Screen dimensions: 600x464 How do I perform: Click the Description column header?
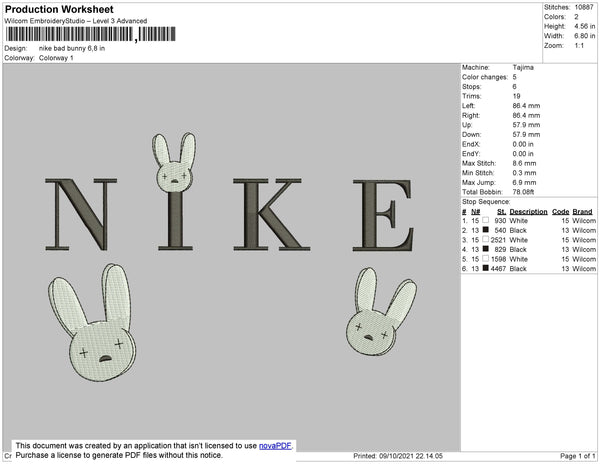click(x=528, y=211)
